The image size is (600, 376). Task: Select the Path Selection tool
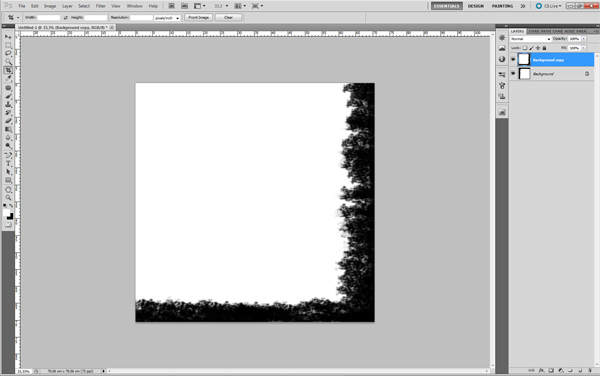8,172
